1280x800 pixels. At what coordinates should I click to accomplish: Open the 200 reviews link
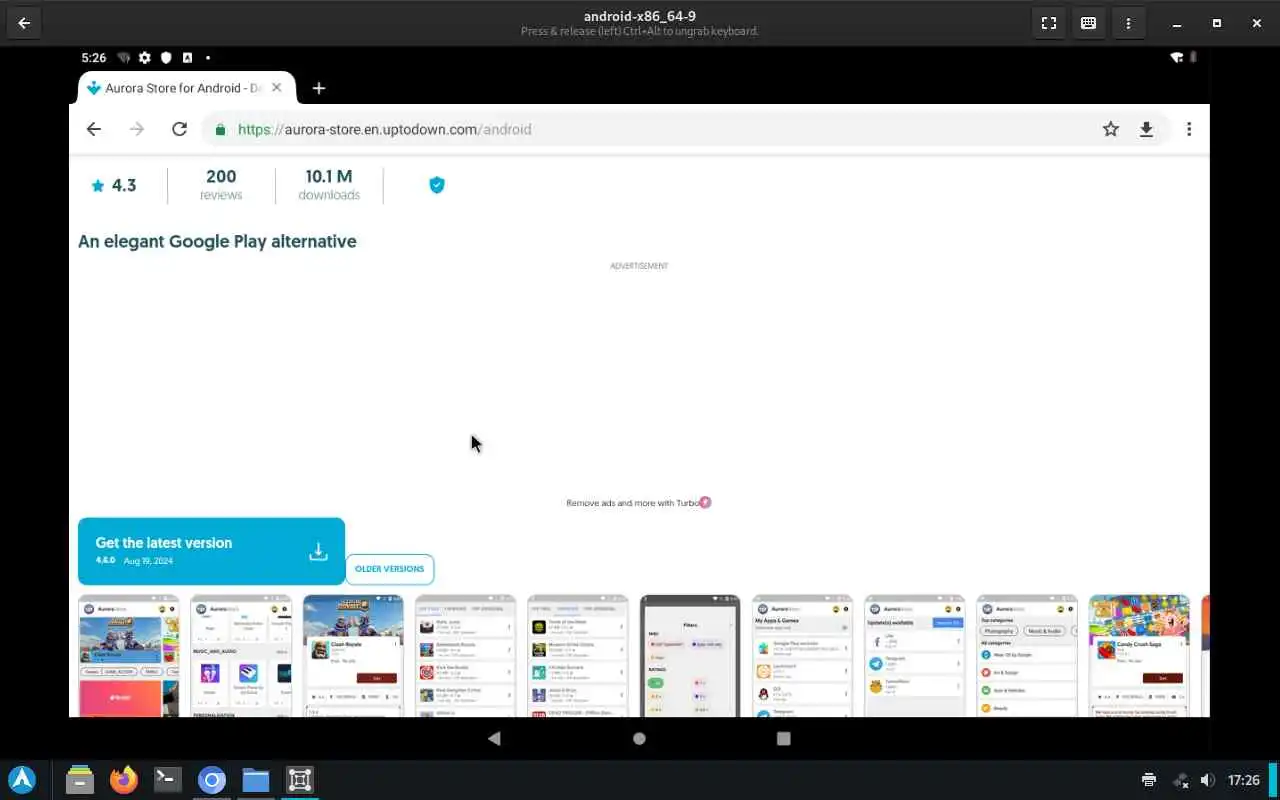click(x=221, y=185)
